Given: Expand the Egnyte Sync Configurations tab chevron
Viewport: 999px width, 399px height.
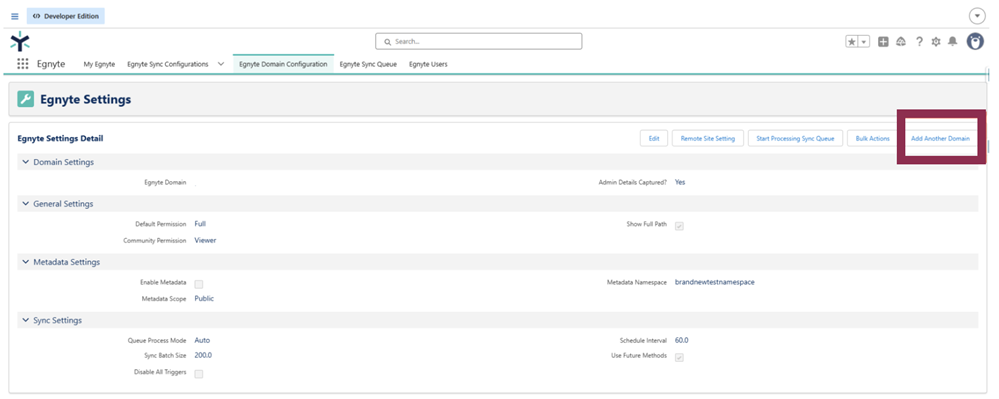Looking at the screenshot, I should pos(221,64).
